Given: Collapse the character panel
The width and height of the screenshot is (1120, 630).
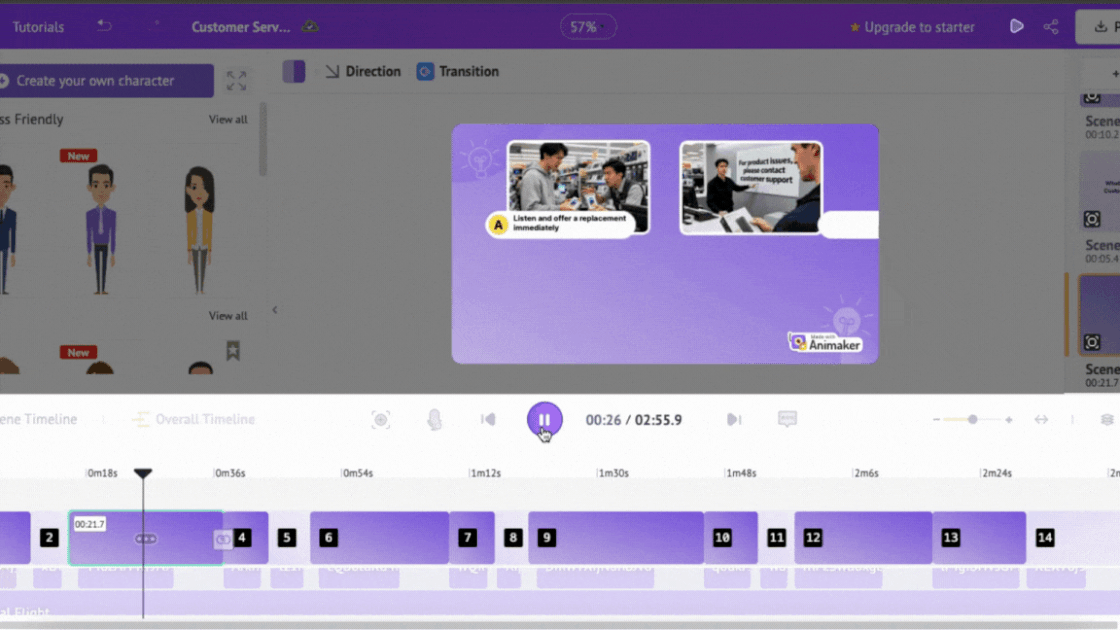Looking at the screenshot, I should point(274,309).
